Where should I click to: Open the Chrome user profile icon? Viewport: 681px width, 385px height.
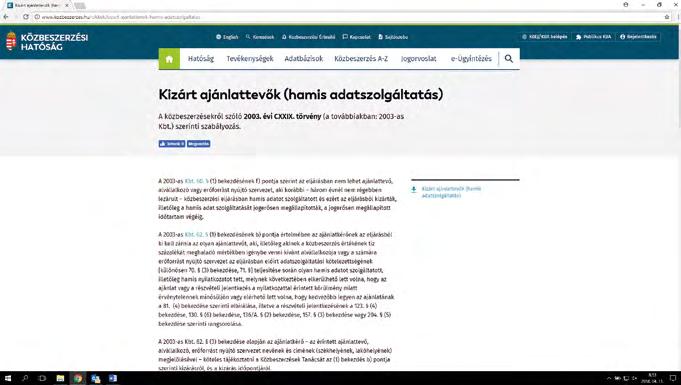point(625,4)
